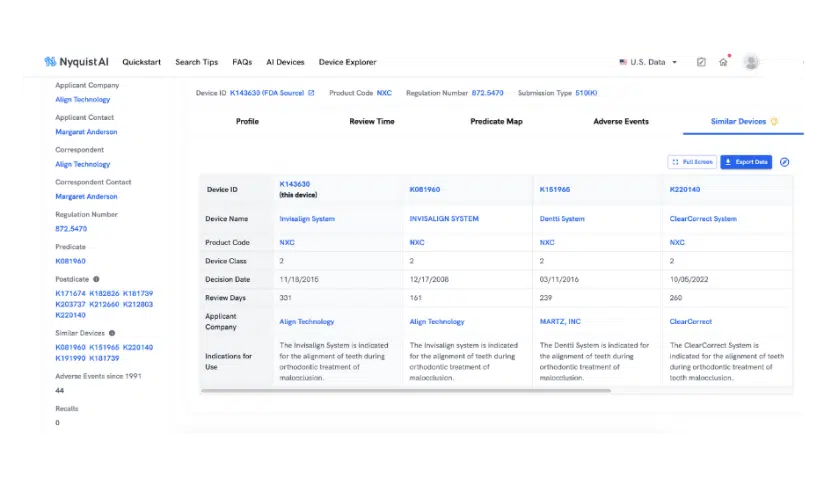Open the U.S. Data region dropdown
The height and width of the screenshot is (483, 827).
648,62
